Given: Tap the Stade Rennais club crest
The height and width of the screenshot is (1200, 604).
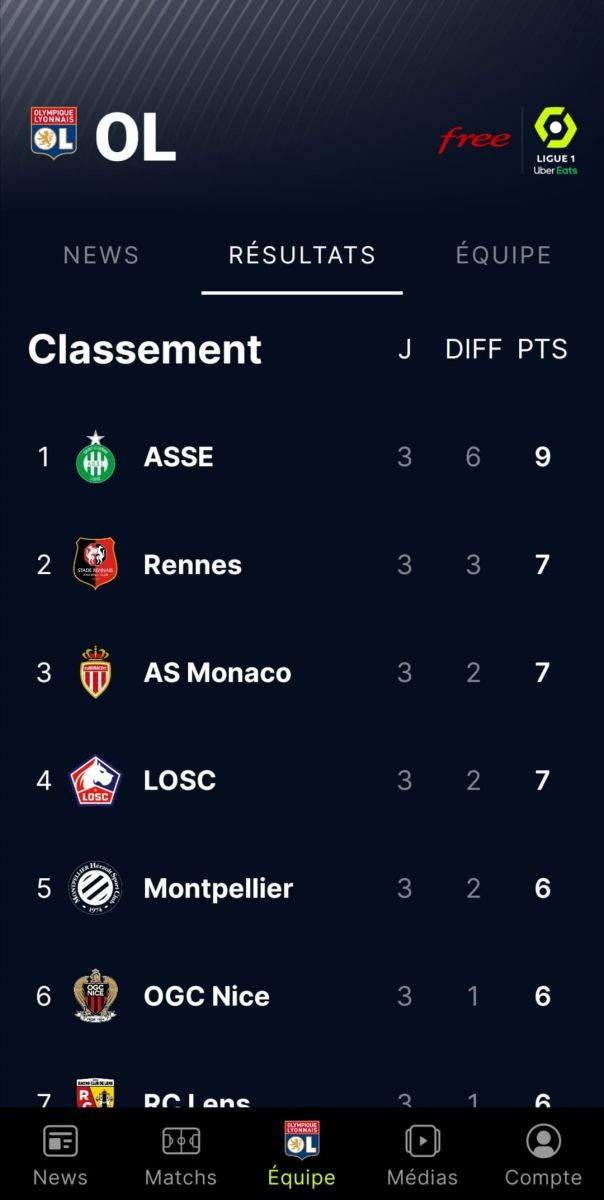Looking at the screenshot, I should [96, 564].
